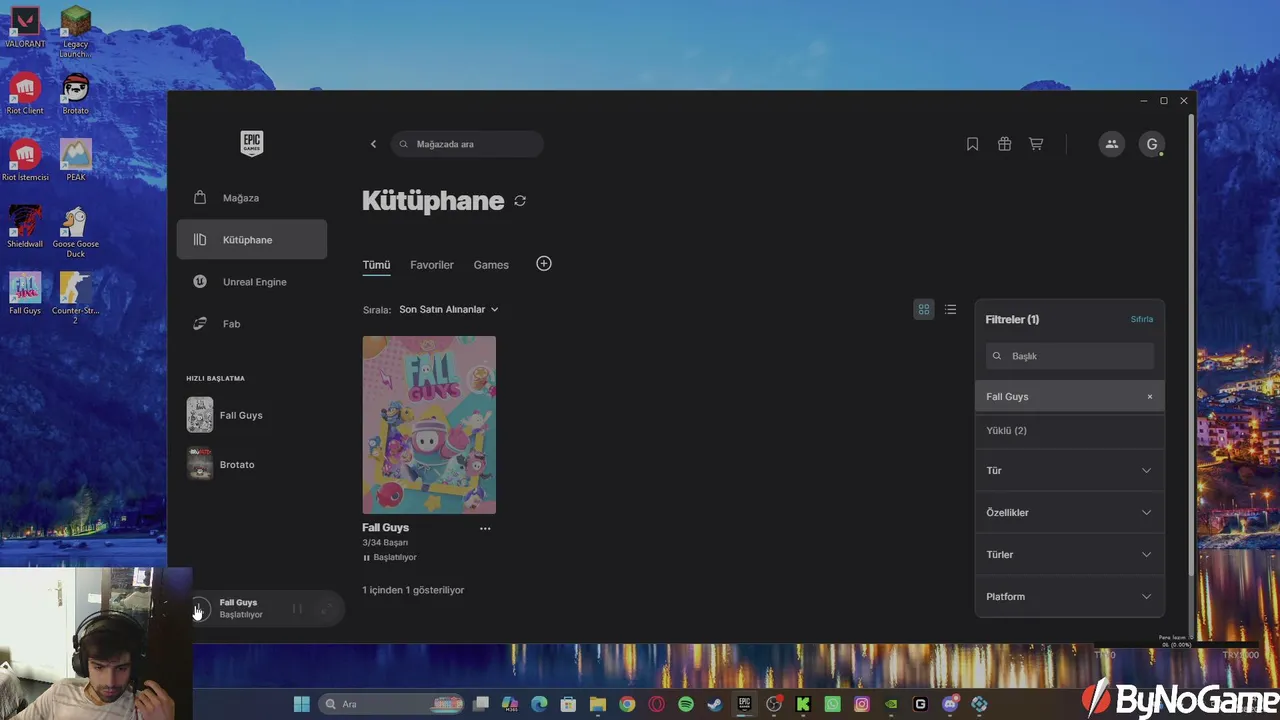Switch to the Tümü tab
The image size is (1280, 720).
point(376,265)
